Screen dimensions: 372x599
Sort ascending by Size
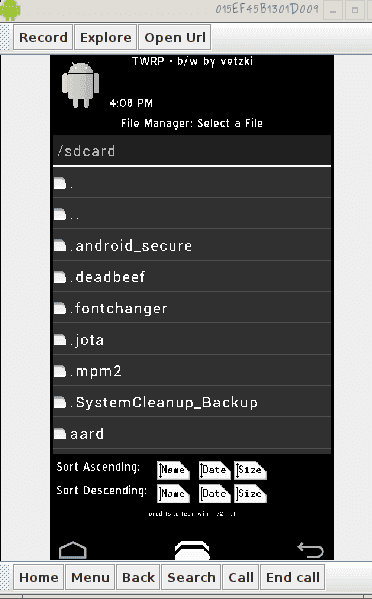(x=250, y=470)
